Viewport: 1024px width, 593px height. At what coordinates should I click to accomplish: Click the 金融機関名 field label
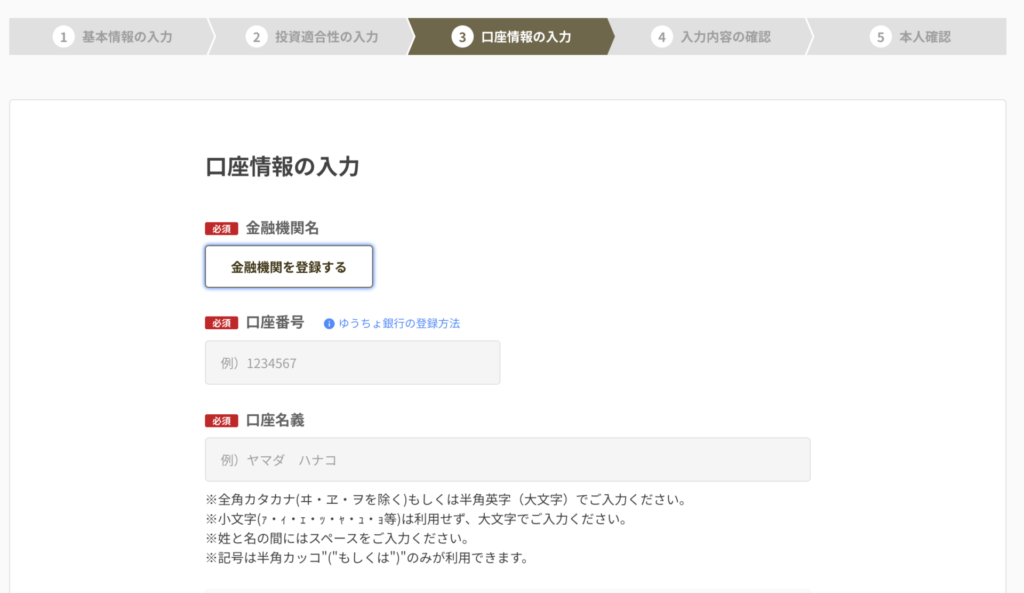(282, 228)
